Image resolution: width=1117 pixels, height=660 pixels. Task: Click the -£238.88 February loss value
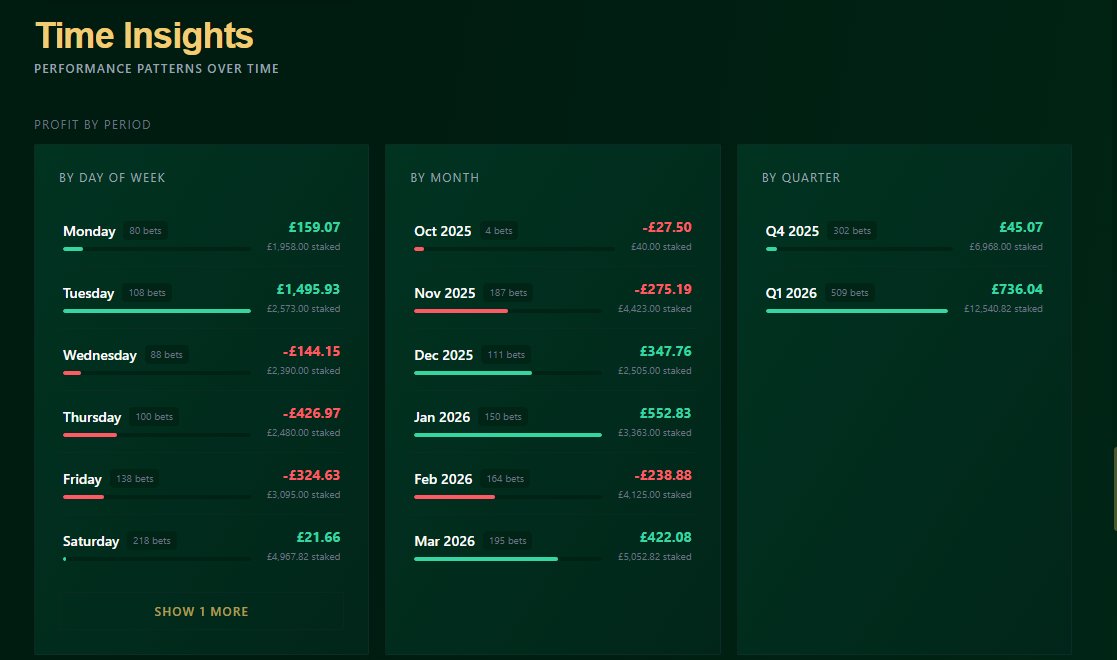click(663, 475)
